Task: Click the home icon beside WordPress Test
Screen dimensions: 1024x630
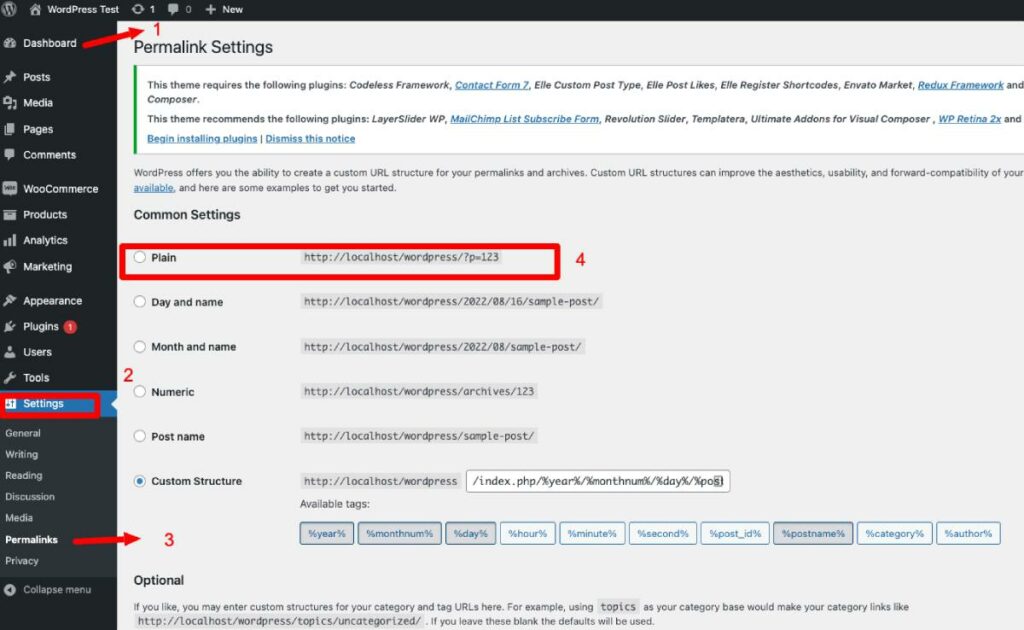Action: pos(35,9)
